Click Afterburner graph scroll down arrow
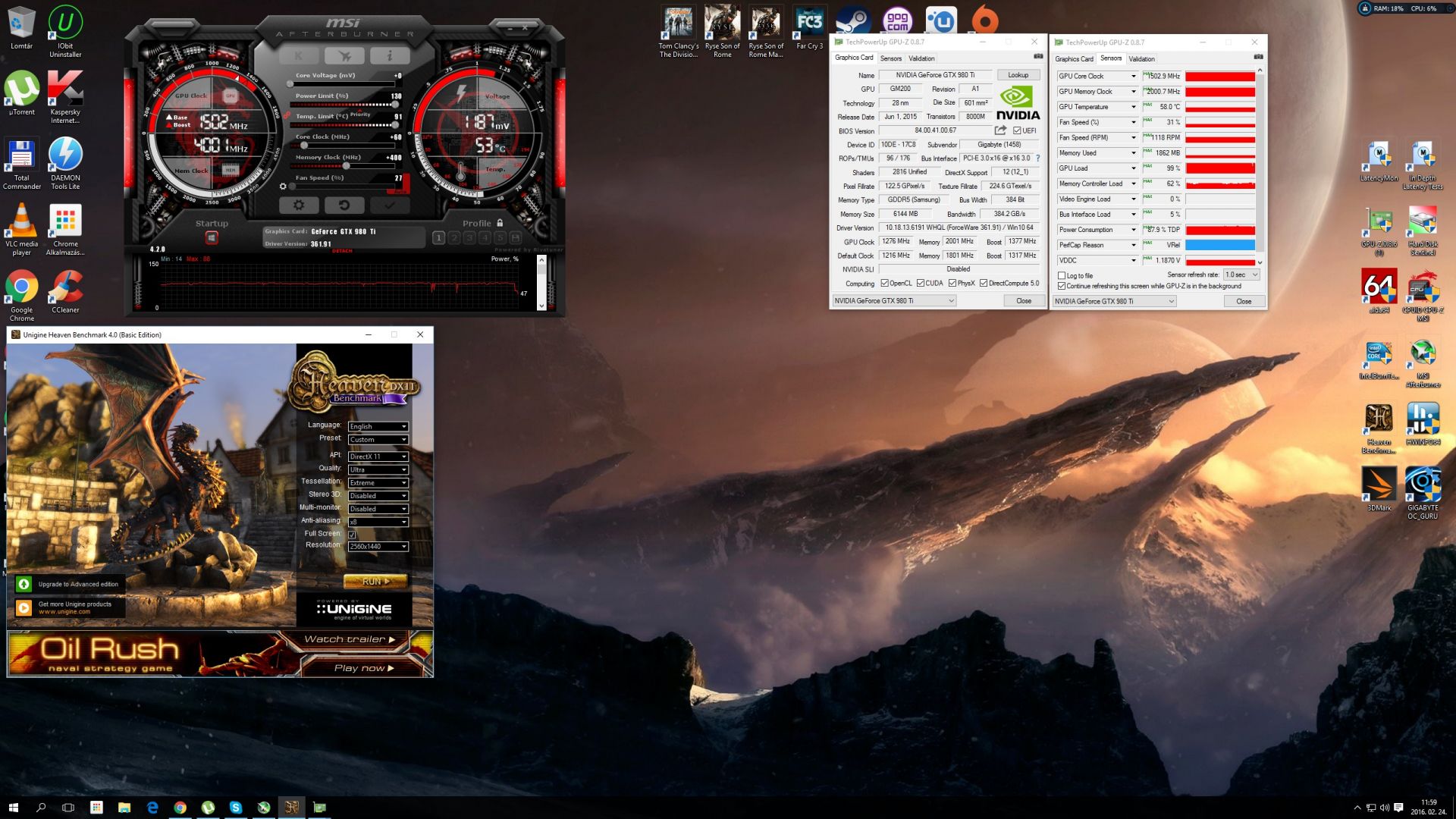The image size is (1456, 819). (541, 306)
